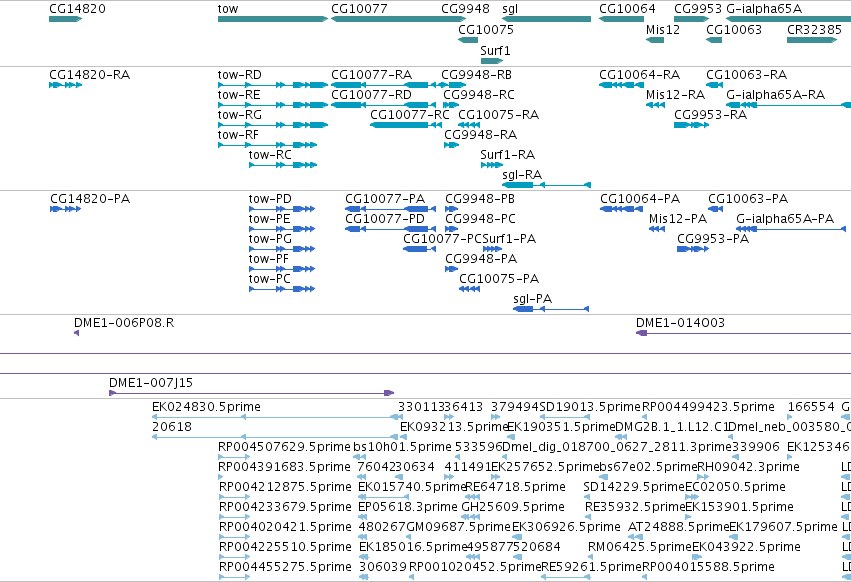Click the CG10075-RA transcript label
This screenshot has width=851, height=582.
[498, 115]
